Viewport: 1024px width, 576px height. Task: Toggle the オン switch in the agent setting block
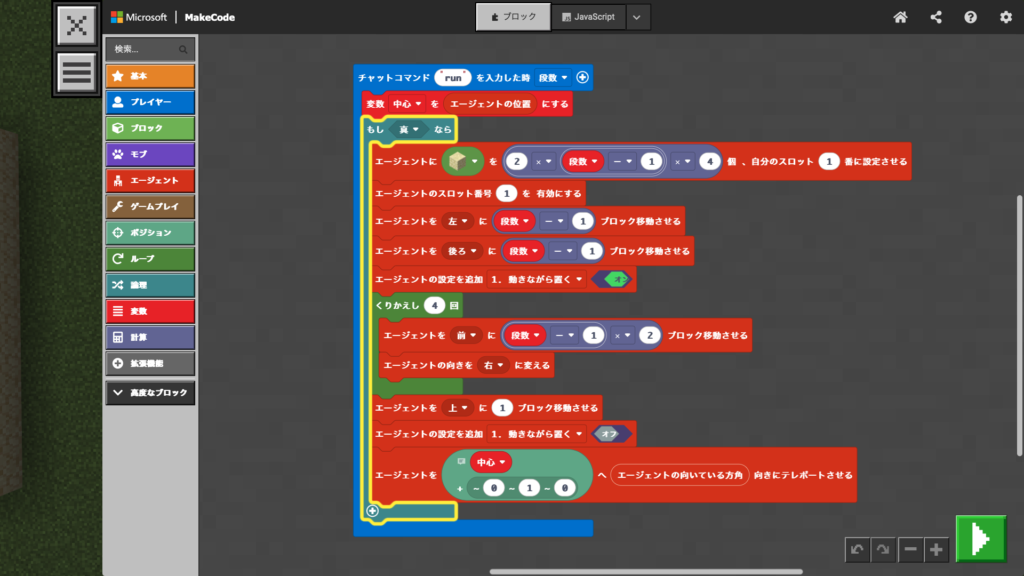[x=611, y=281]
